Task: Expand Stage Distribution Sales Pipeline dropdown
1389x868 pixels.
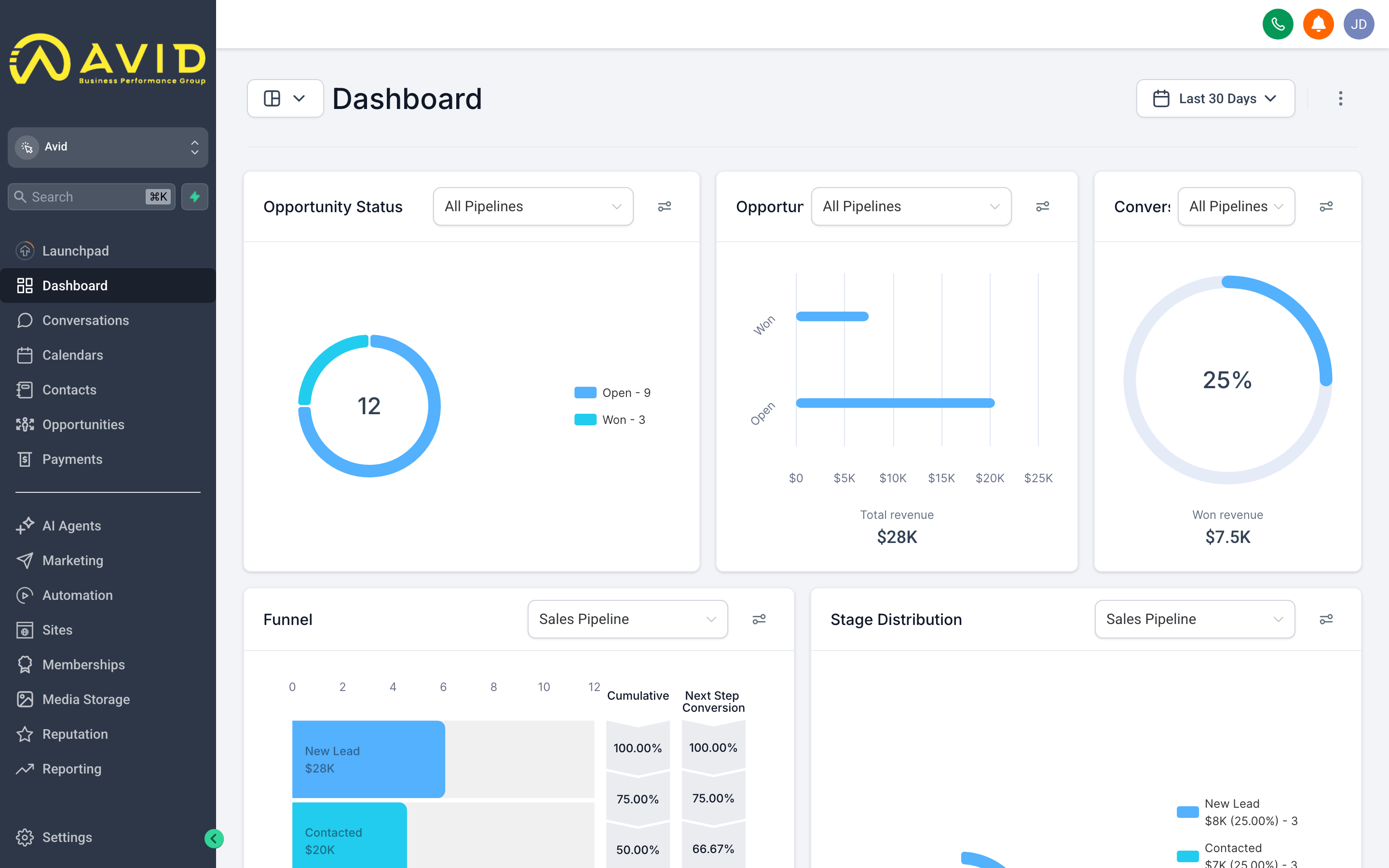Action: coord(1195,619)
